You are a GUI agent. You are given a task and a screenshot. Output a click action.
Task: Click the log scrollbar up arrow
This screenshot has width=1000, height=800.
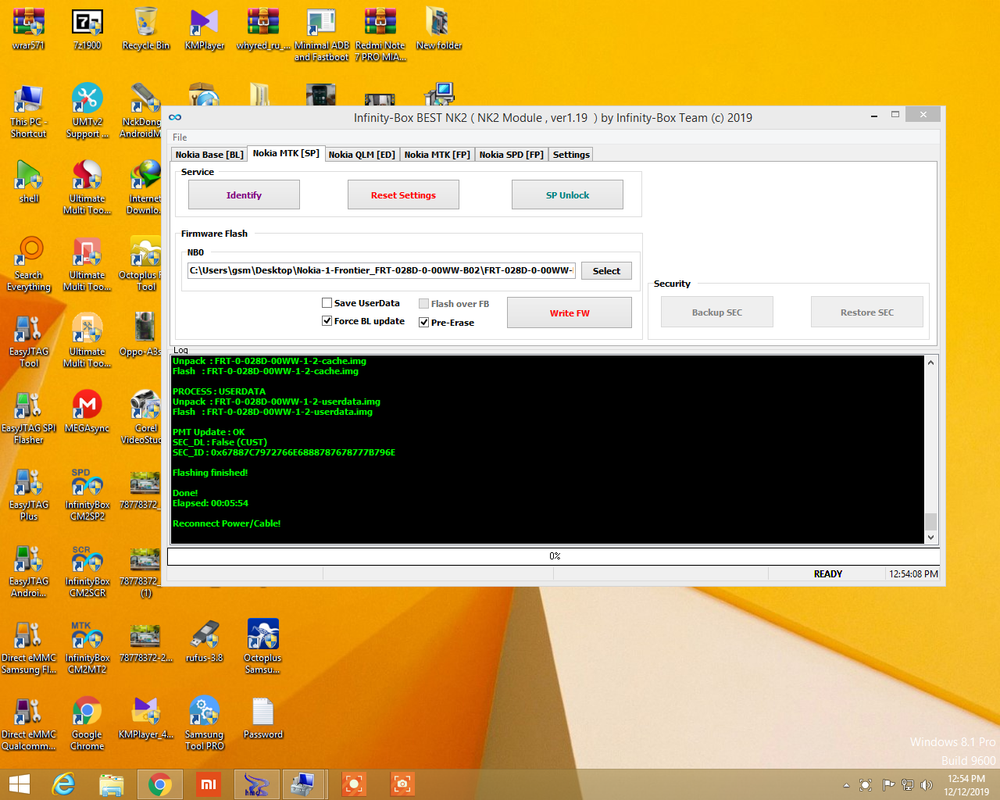pyautogui.click(x=930, y=362)
